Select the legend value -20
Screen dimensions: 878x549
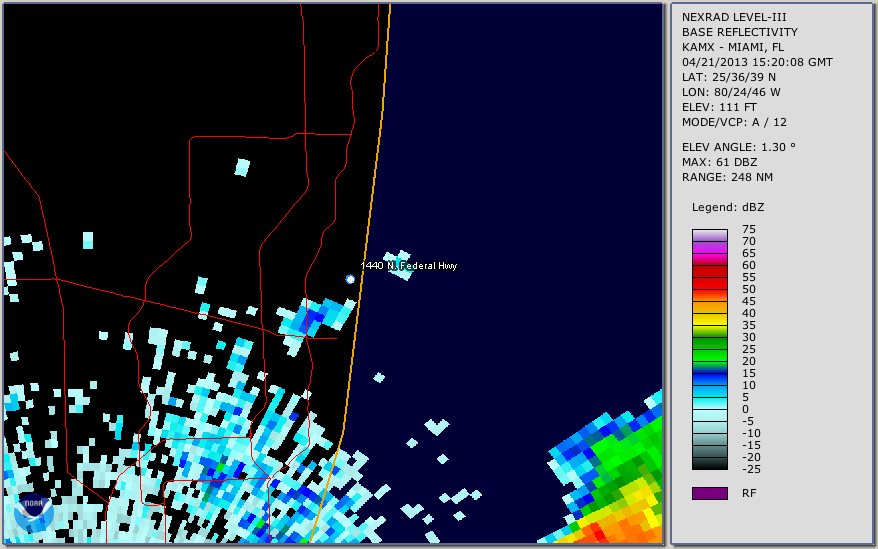[x=751, y=457]
